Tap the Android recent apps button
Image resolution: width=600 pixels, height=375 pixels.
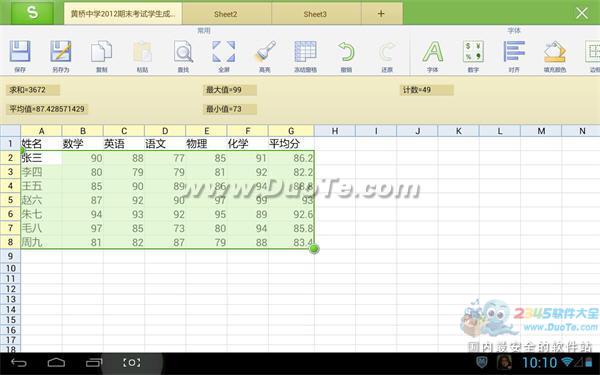(x=94, y=362)
